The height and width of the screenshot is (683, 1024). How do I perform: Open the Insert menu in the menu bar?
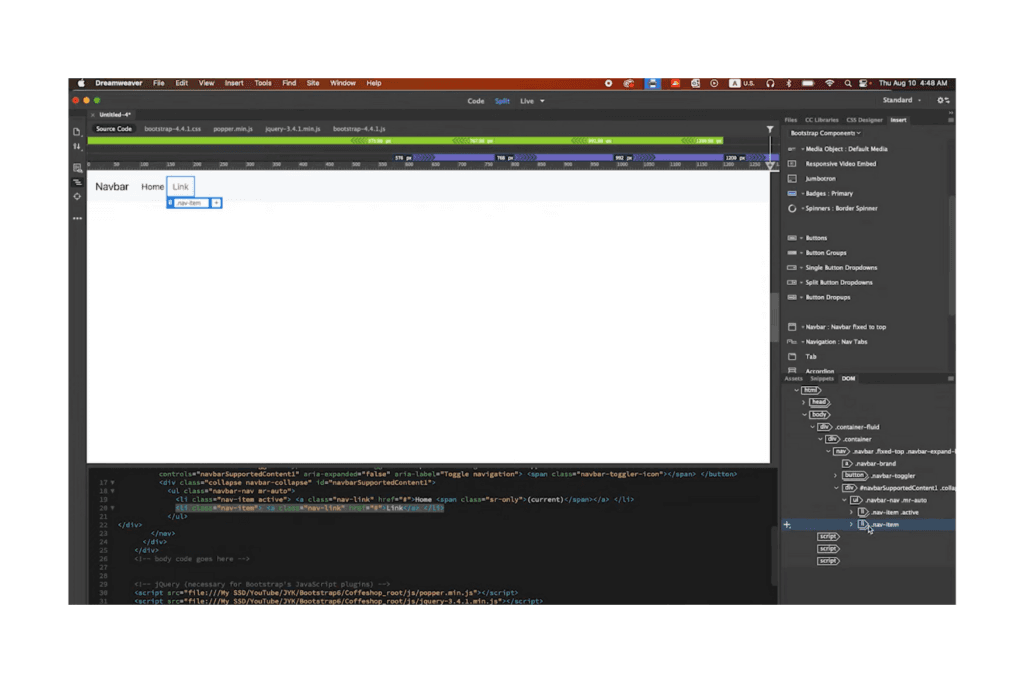click(x=234, y=84)
